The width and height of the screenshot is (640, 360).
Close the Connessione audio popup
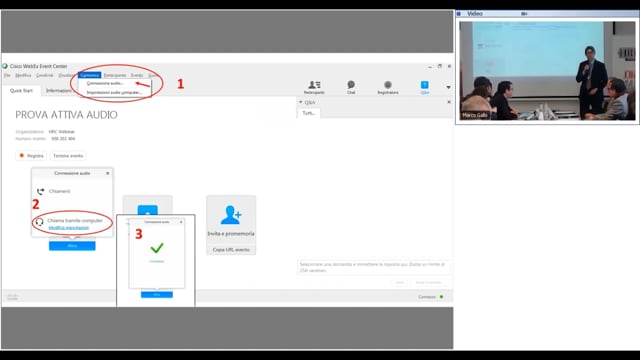coord(108,173)
